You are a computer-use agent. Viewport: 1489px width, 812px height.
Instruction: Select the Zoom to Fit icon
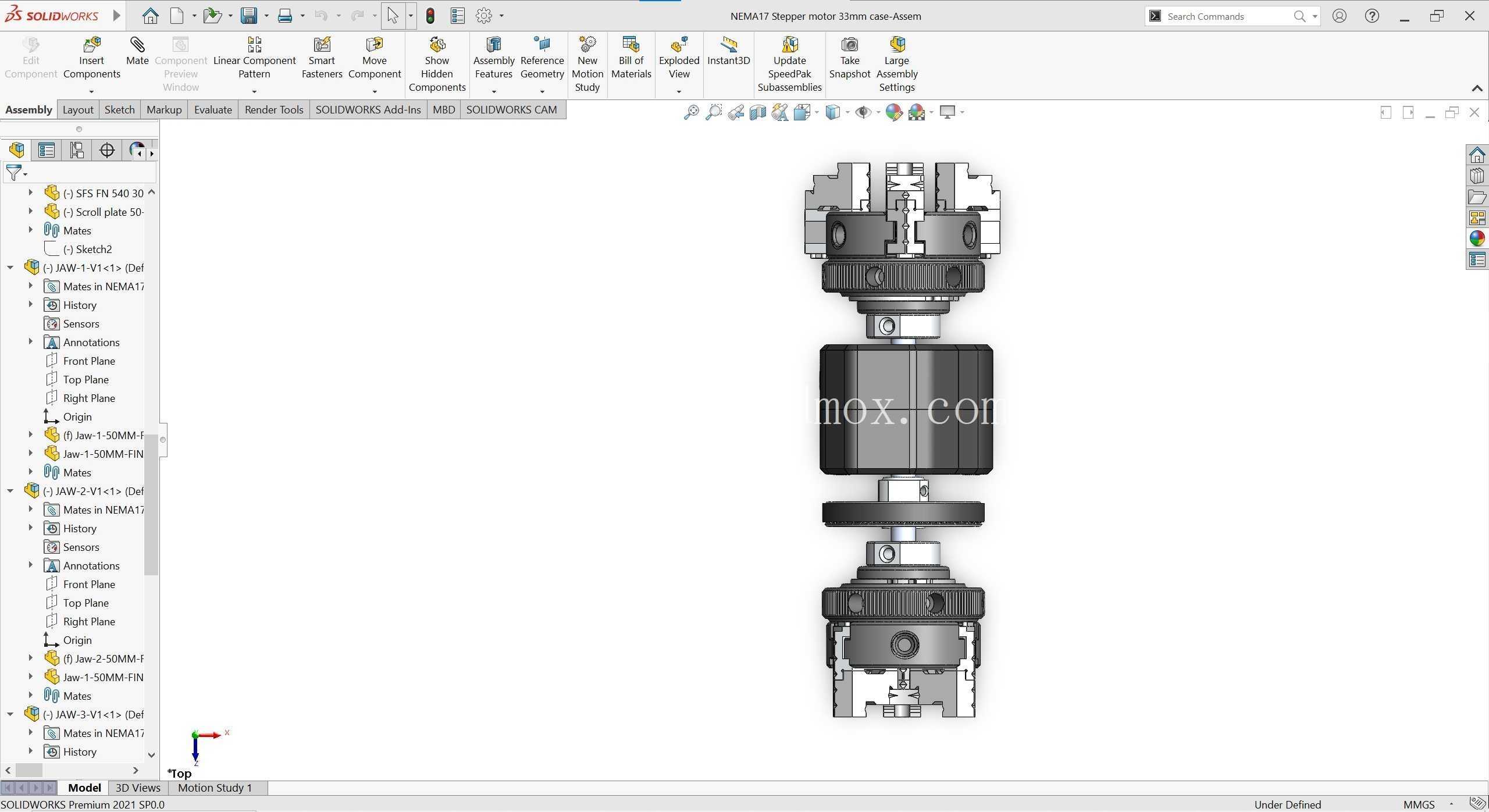(691, 112)
